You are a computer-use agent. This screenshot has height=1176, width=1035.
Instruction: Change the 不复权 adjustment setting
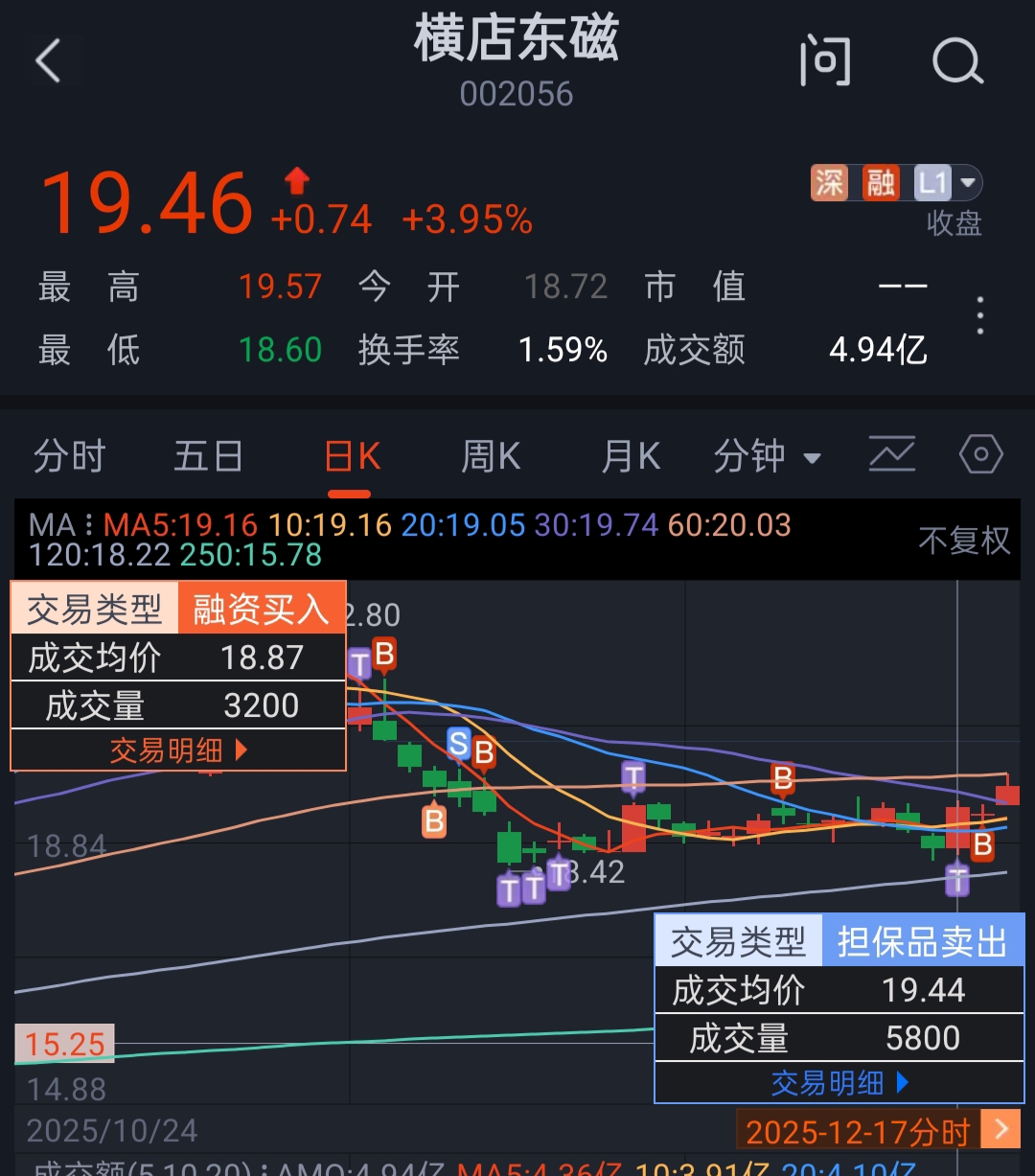[964, 541]
